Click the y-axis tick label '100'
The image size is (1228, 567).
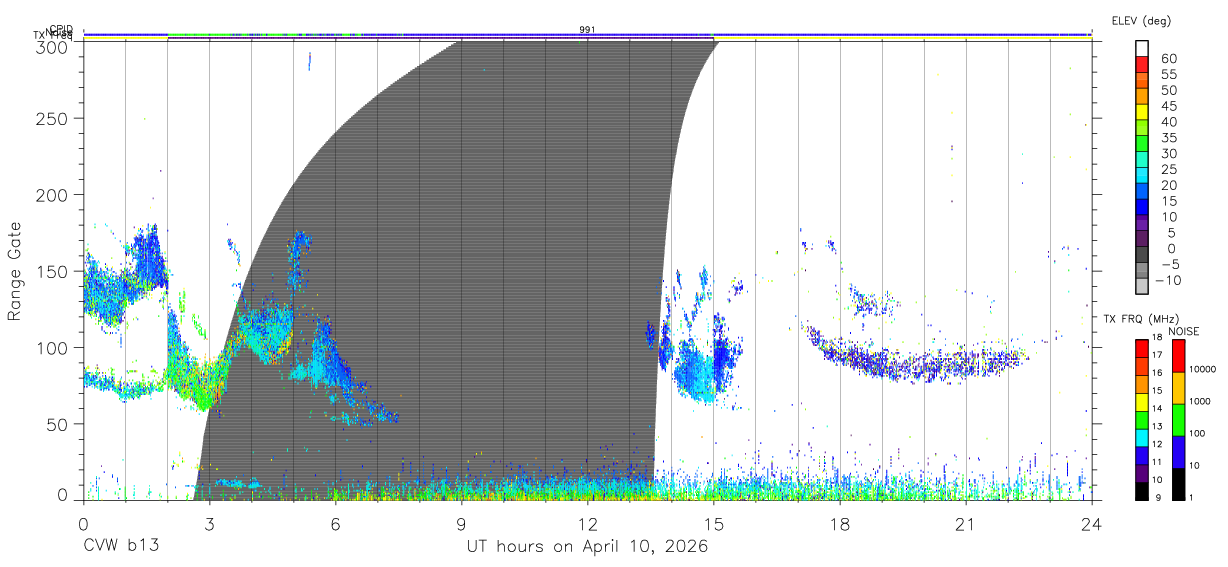52,348
